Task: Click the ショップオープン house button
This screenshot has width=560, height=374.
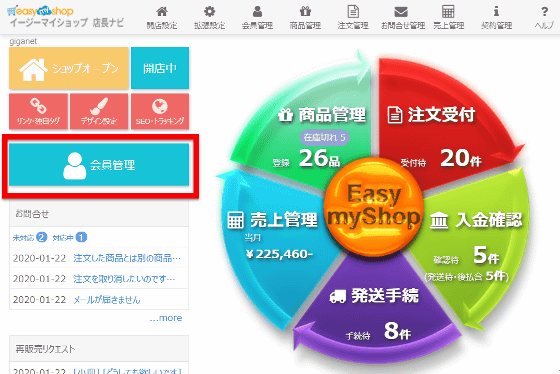Action: point(69,68)
